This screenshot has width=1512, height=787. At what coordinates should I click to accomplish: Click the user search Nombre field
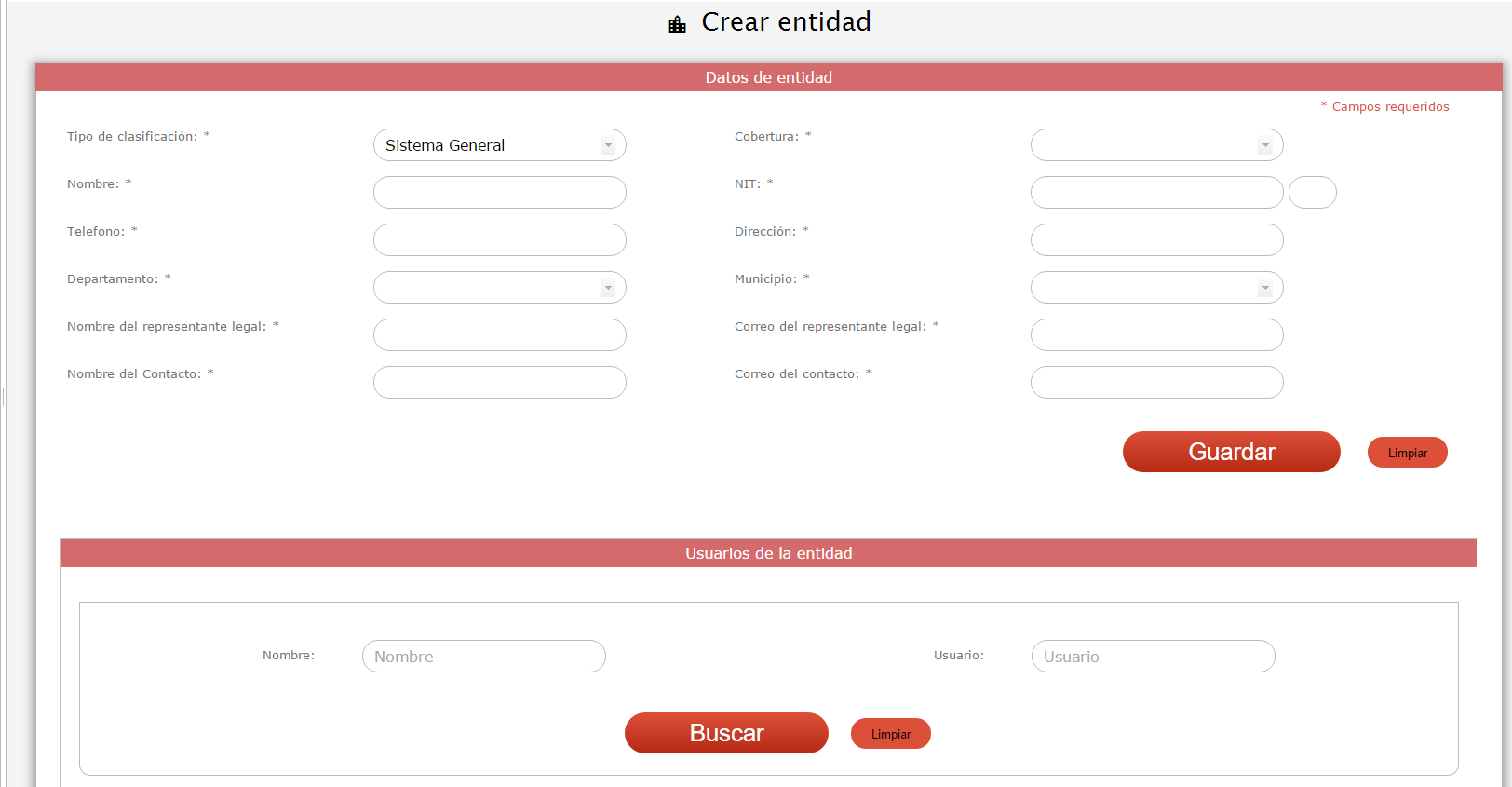coord(483,657)
